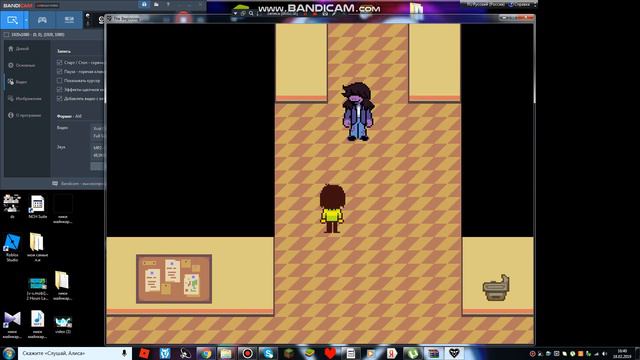Open Skype from the taskbar
640x360 pixels.
point(268,353)
